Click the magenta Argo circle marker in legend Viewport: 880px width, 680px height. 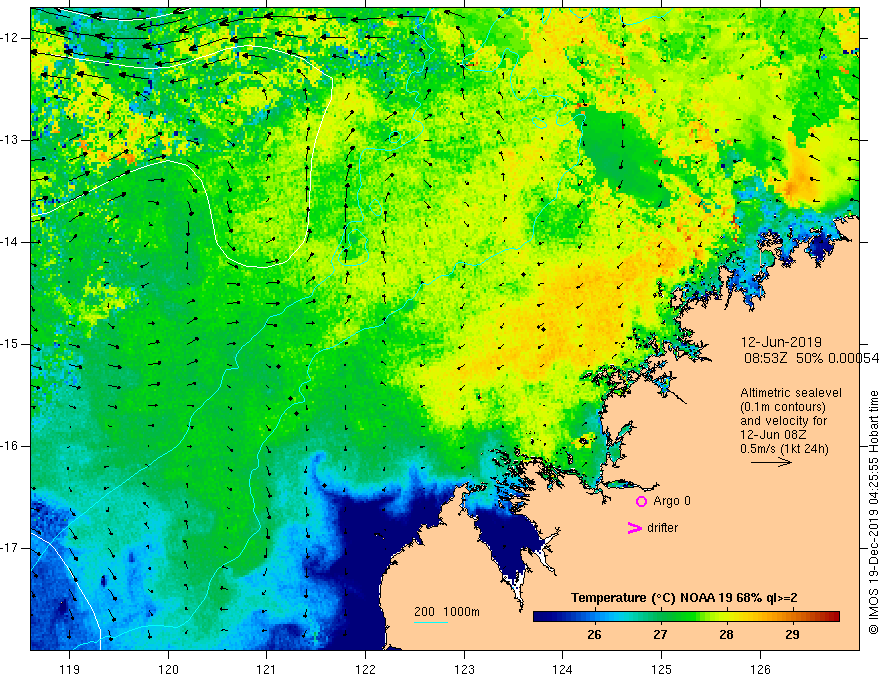641,502
